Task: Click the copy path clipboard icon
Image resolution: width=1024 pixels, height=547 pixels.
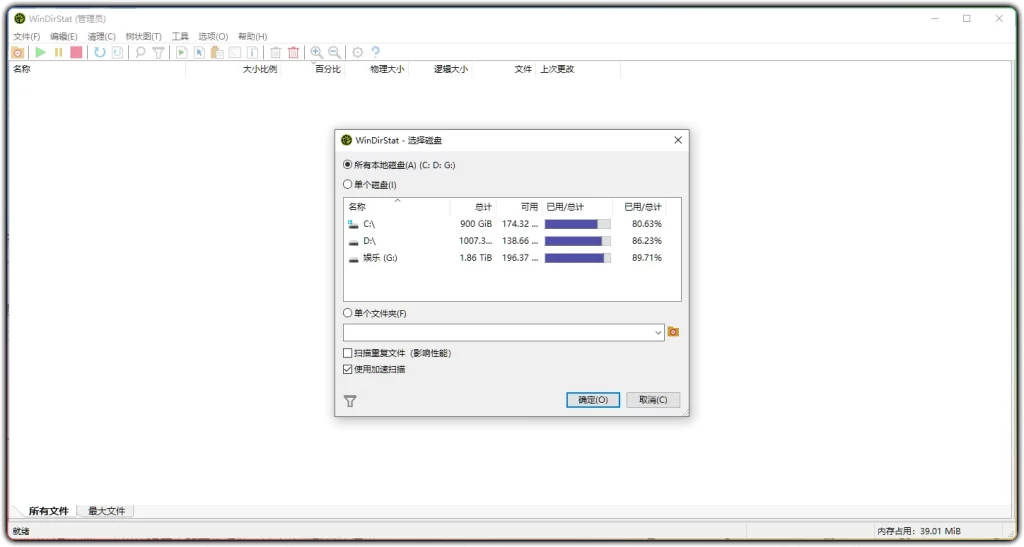Action: click(217, 52)
